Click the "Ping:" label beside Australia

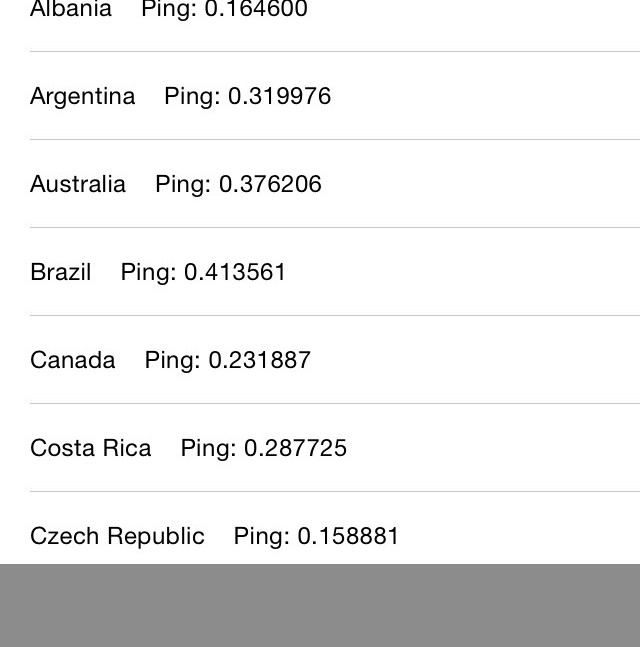tap(183, 184)
